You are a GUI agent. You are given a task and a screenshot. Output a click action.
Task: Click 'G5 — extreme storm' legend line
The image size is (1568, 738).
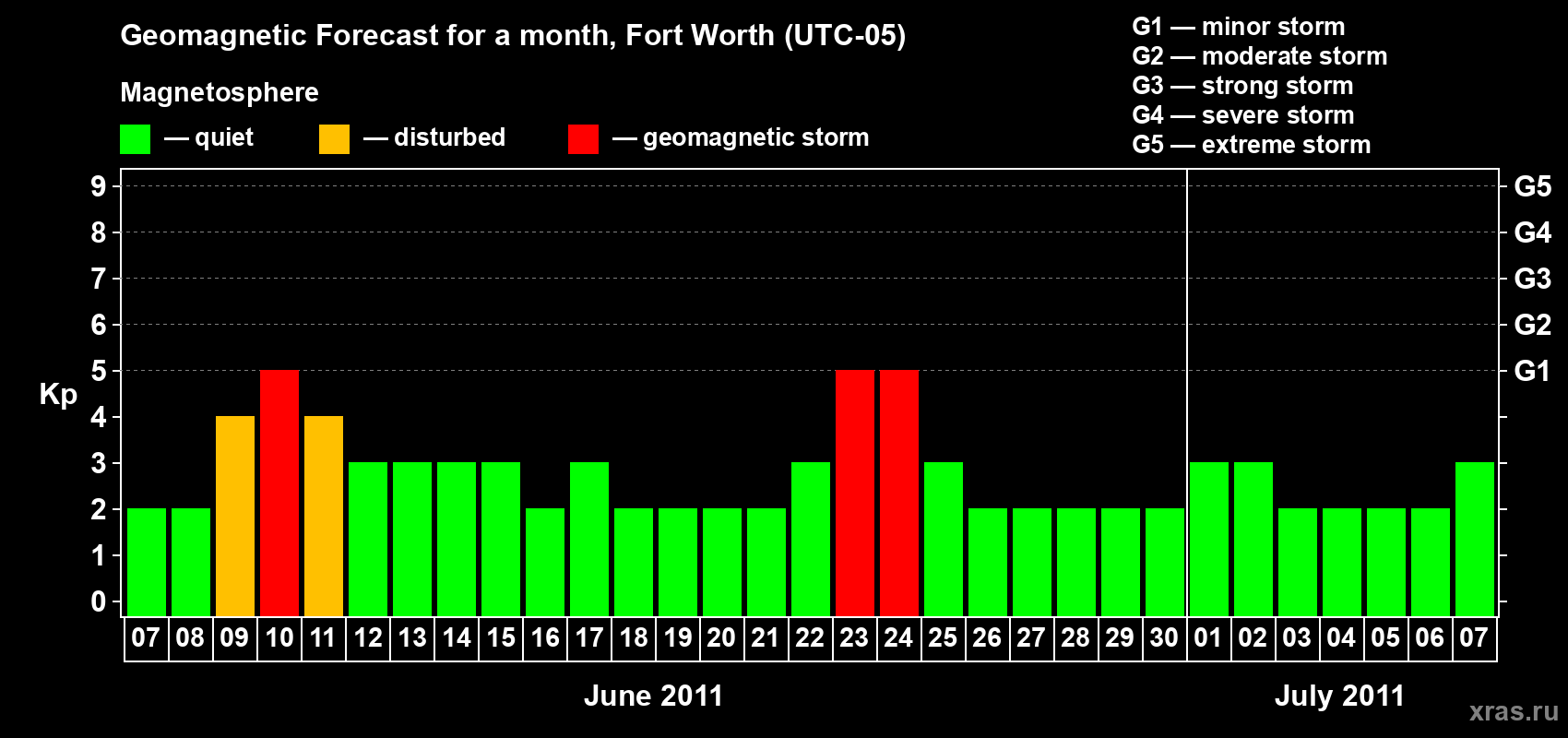(x=1252, y=145)
